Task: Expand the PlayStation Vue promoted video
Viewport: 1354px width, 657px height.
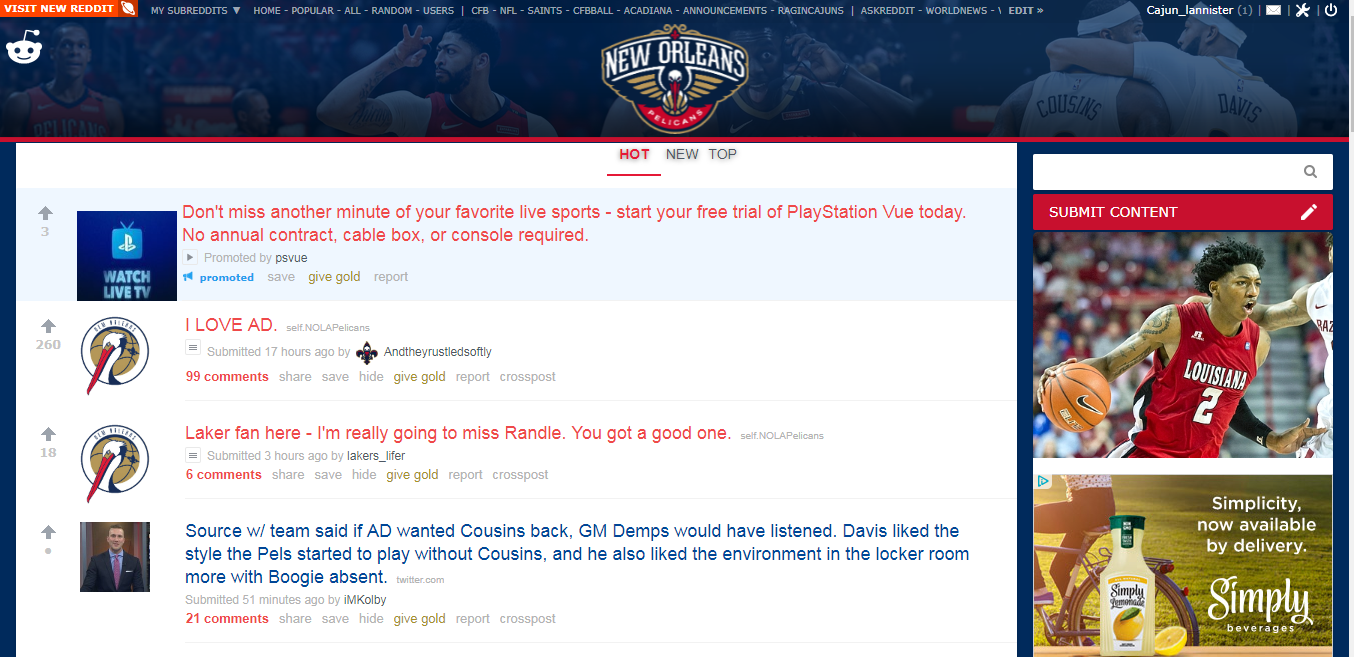Action: click(190, 257)
